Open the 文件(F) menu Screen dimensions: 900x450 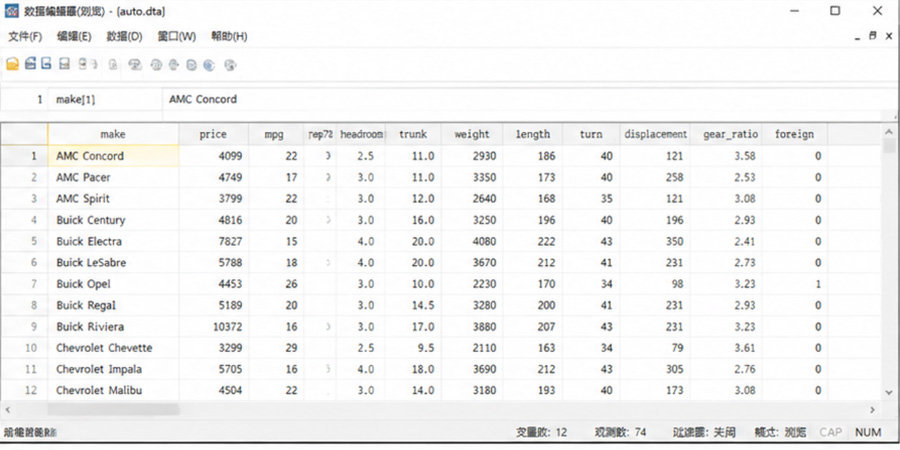tap(25, 36)
